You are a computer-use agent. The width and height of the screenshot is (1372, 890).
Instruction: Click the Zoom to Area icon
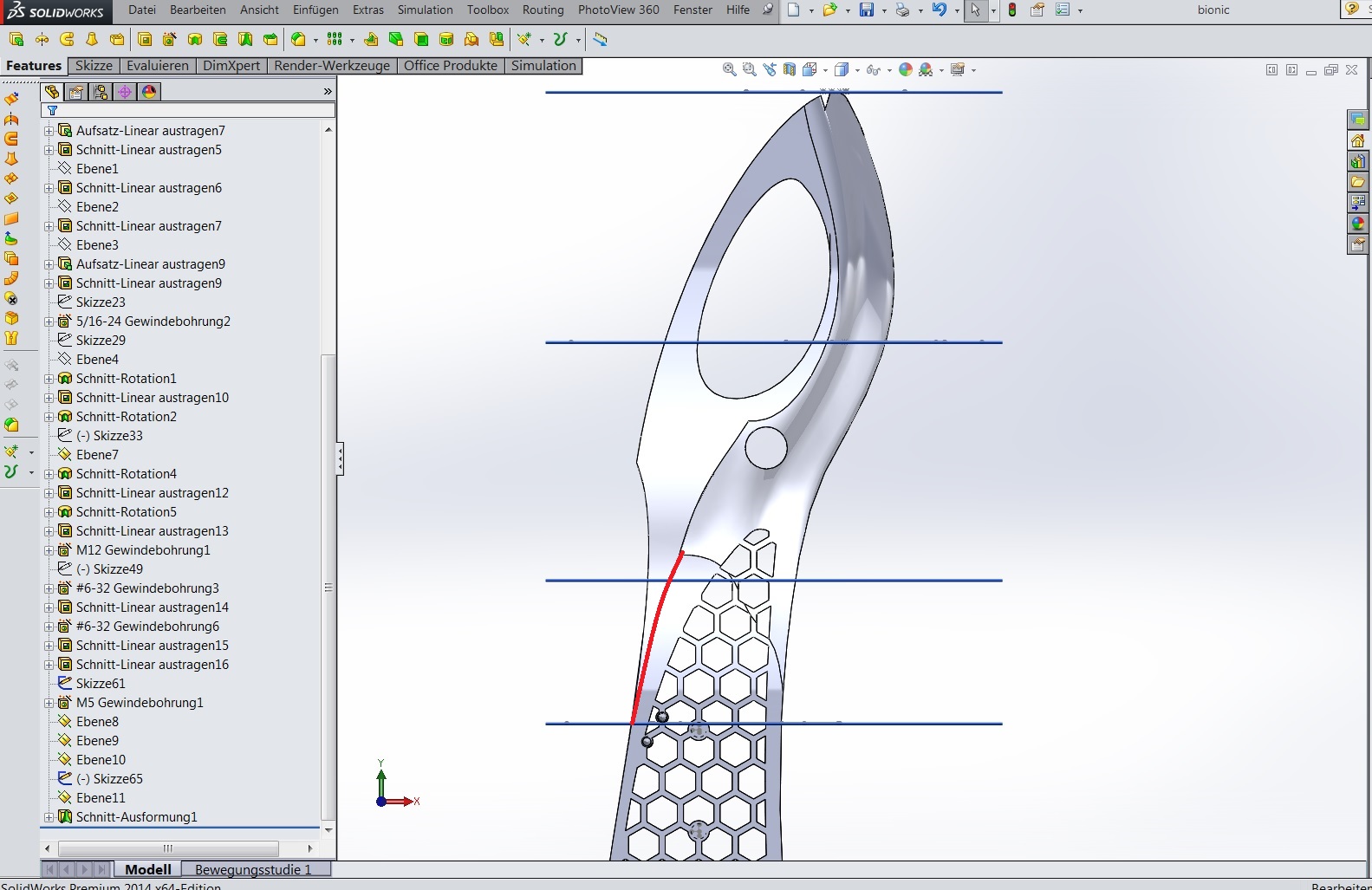pyautogui.click(x=750, y=69)
